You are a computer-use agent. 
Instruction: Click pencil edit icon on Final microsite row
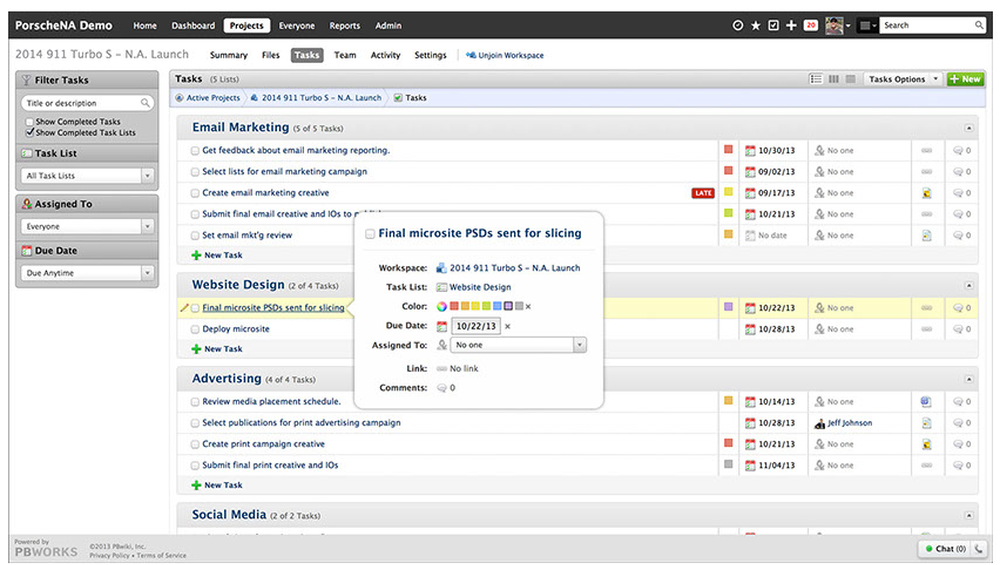(x=184, y=307)
